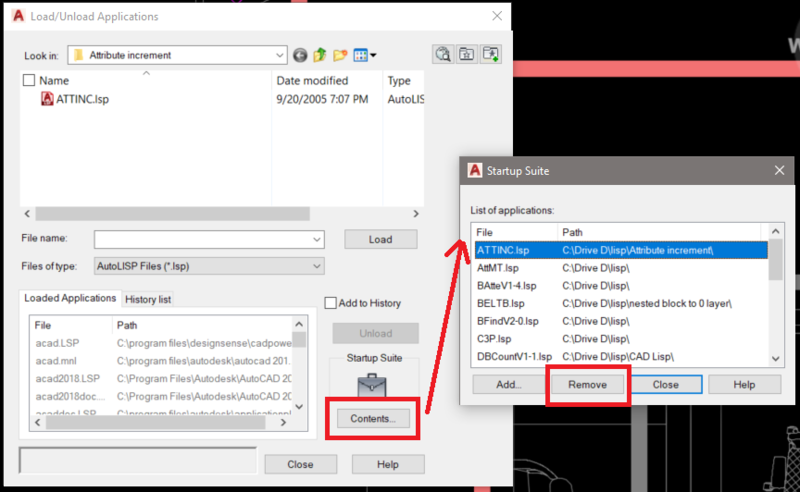Enable the Add to History checkbox
The image size is (800, 492).
[x=331, y=303]
